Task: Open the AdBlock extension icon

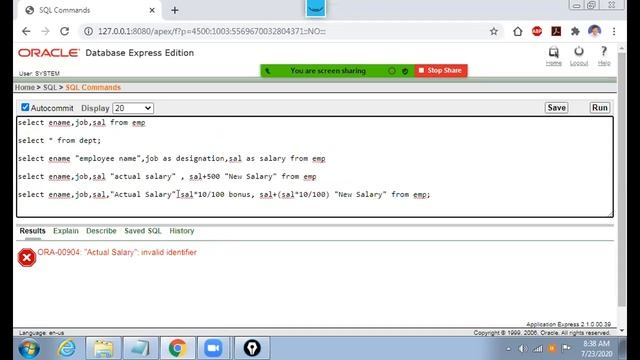Action: coord(537,31)
